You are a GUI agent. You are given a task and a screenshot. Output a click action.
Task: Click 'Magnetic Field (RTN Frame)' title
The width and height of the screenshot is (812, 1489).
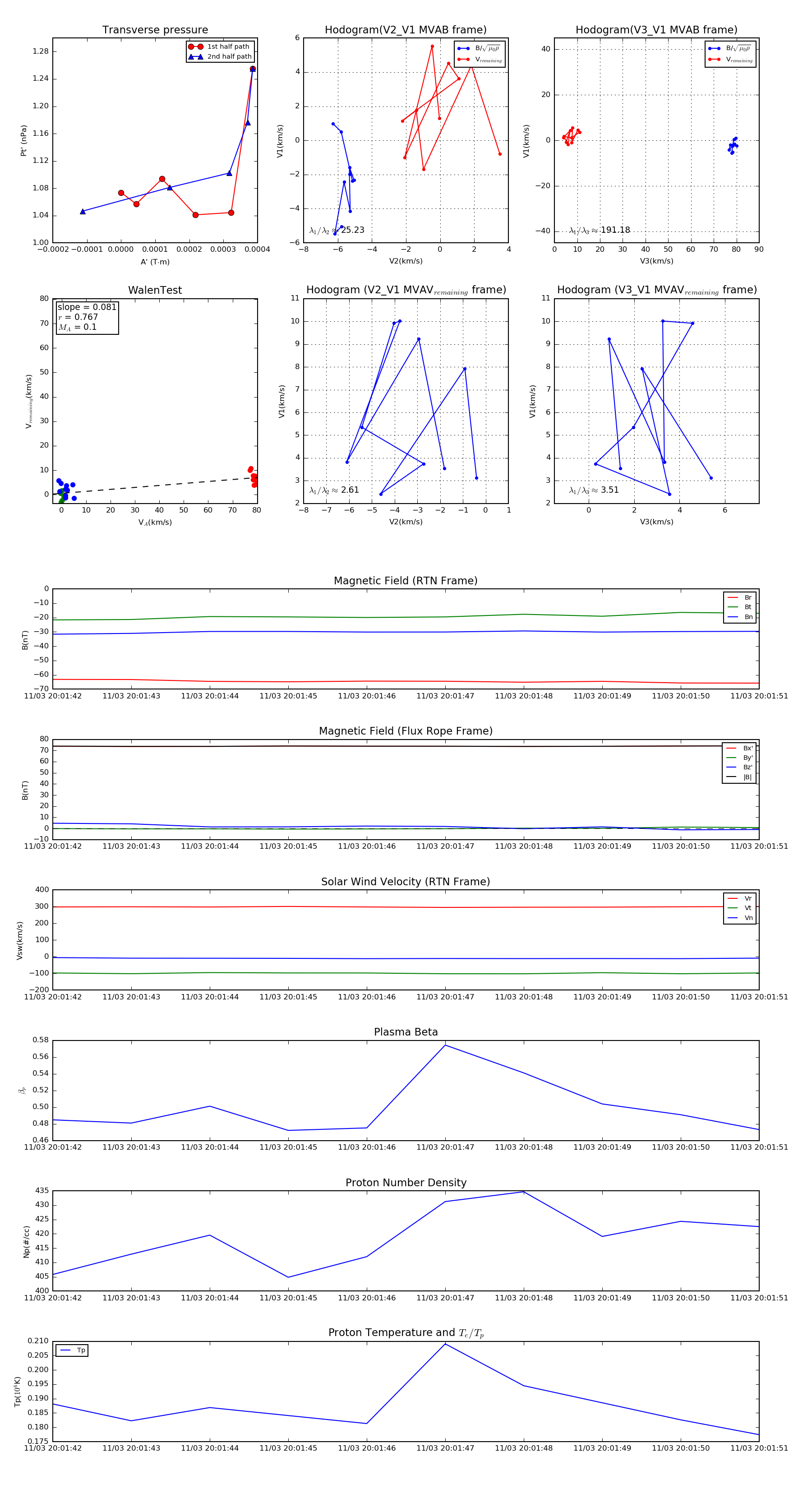click(406, 581)
